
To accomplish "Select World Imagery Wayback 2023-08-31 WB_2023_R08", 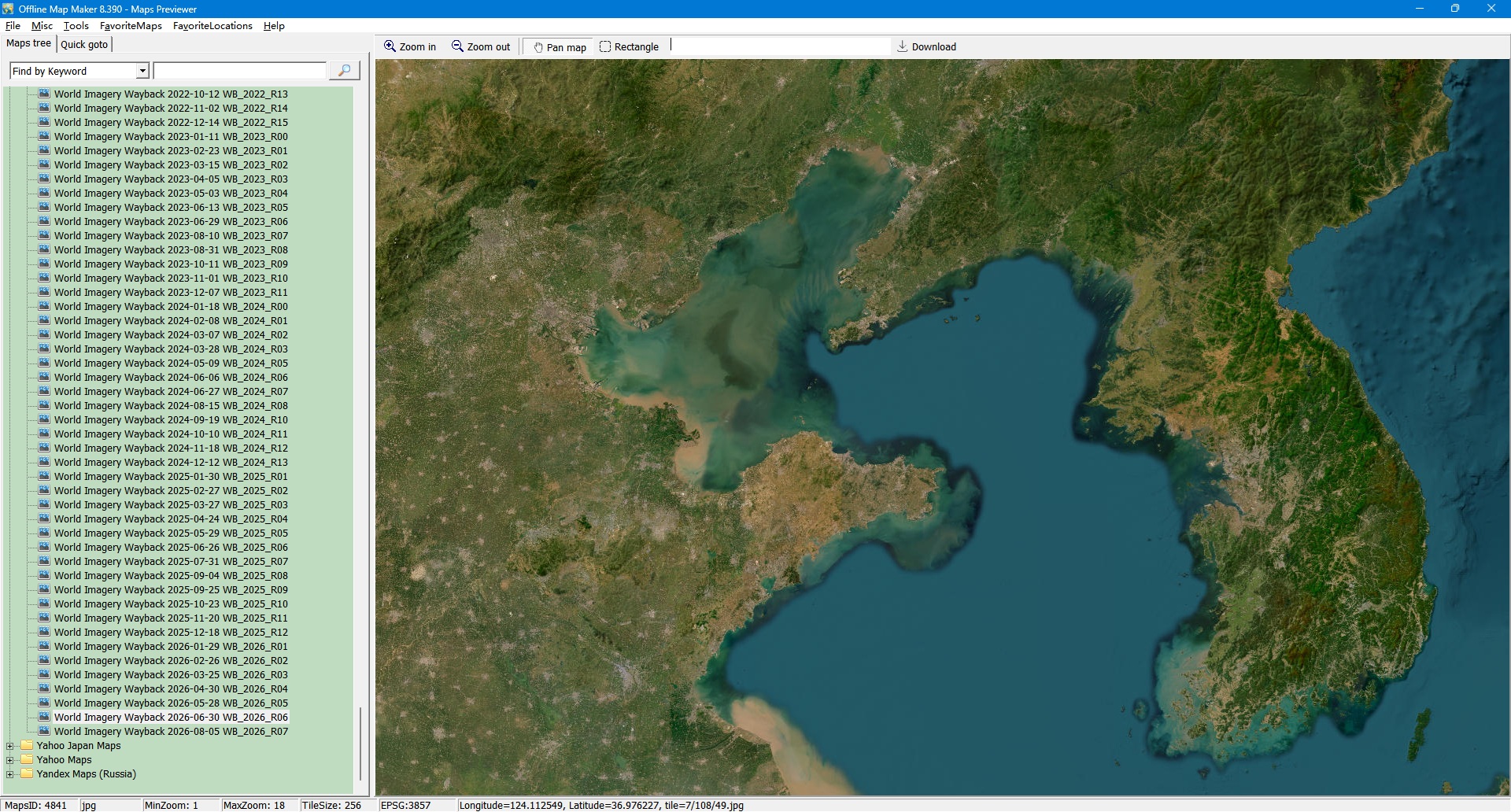I will click(x=171, y=249).
